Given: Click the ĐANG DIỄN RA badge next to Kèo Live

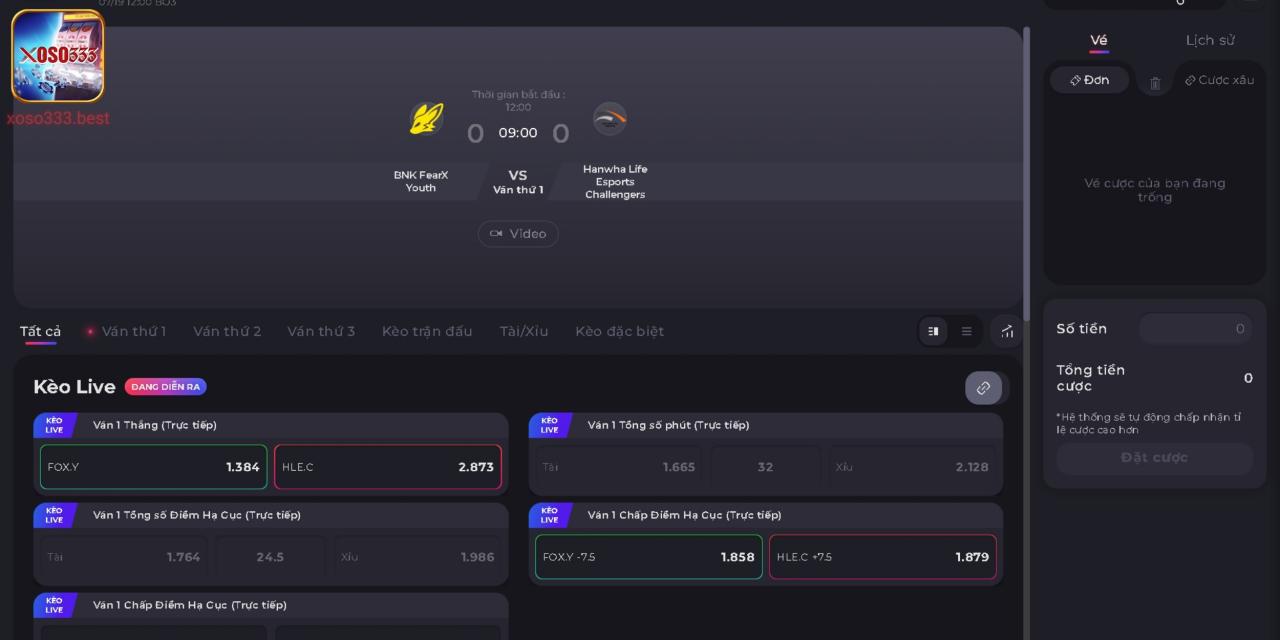Looking at the screenshot, I should [165, 386].
